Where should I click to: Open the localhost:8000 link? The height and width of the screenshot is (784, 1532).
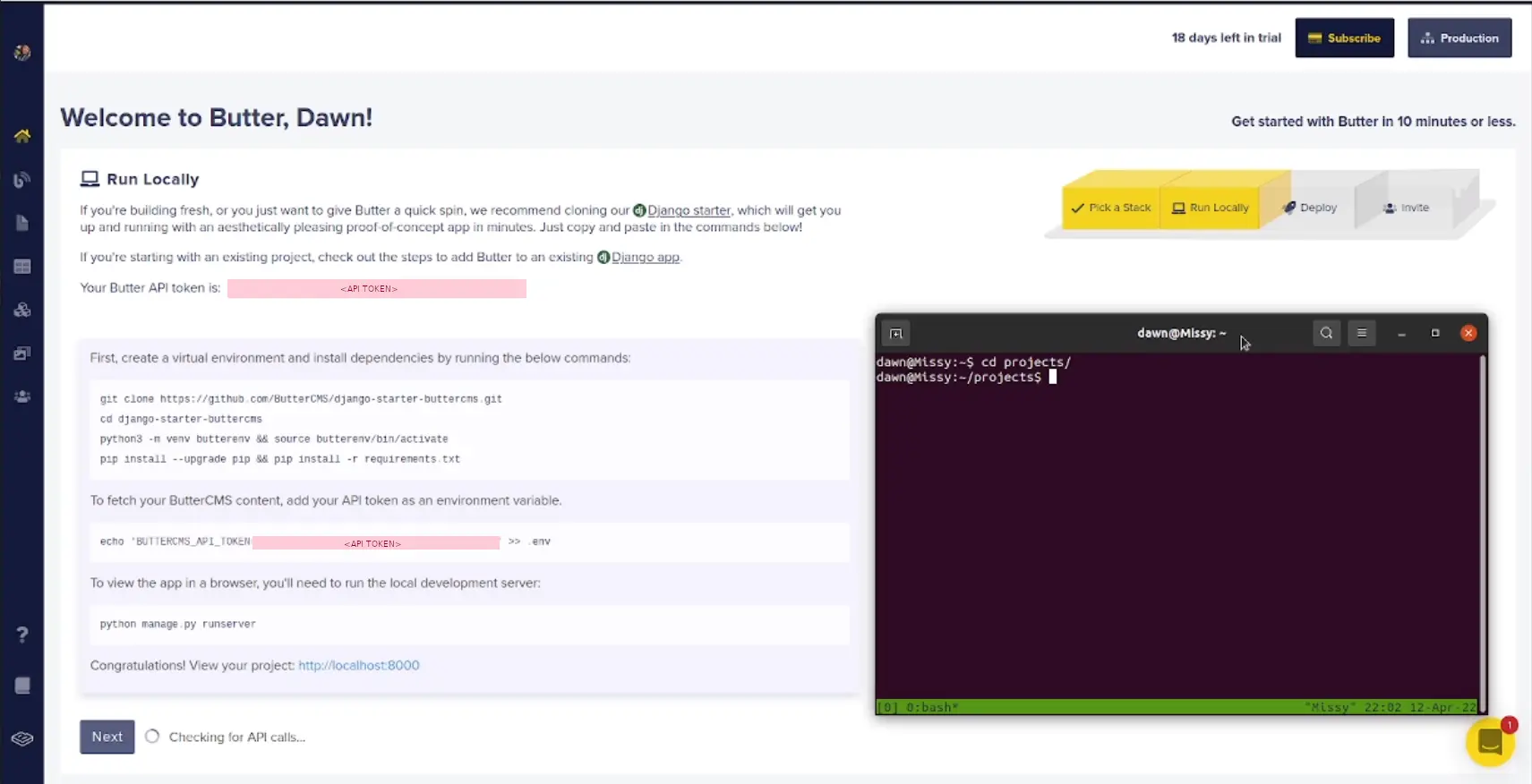coord(359,665)
